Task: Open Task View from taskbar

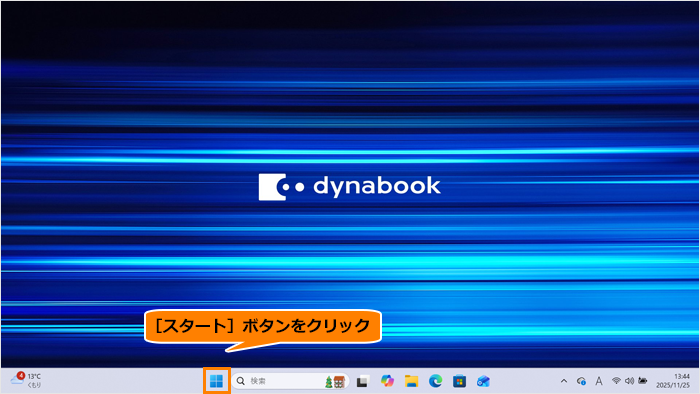Action: [362, 382]
